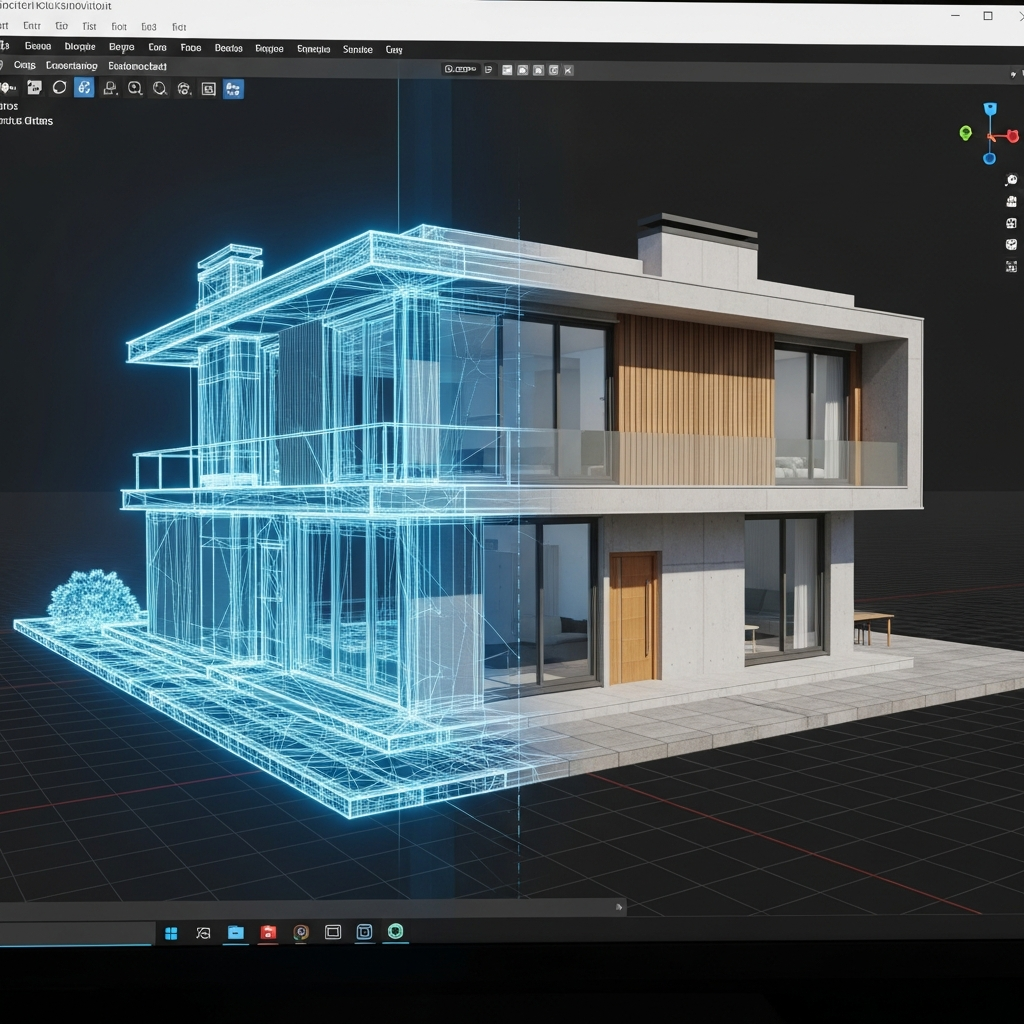The height and width of the screenshot is (1024, 1024).
Task: Click the top blue axis on navigation gizmo
Action: pyautogui.click(x=990, y=109)
